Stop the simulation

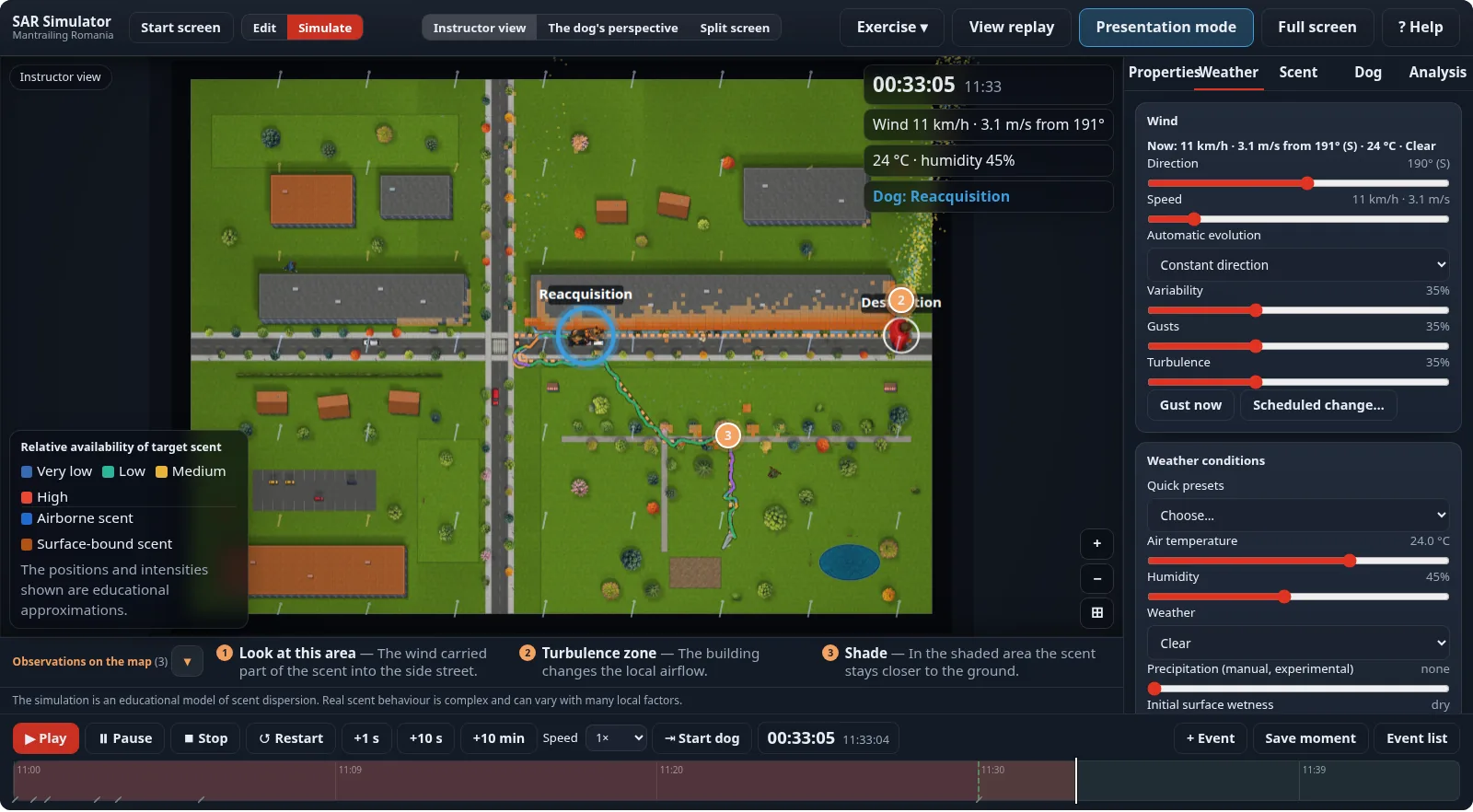[x=206, y=738]
